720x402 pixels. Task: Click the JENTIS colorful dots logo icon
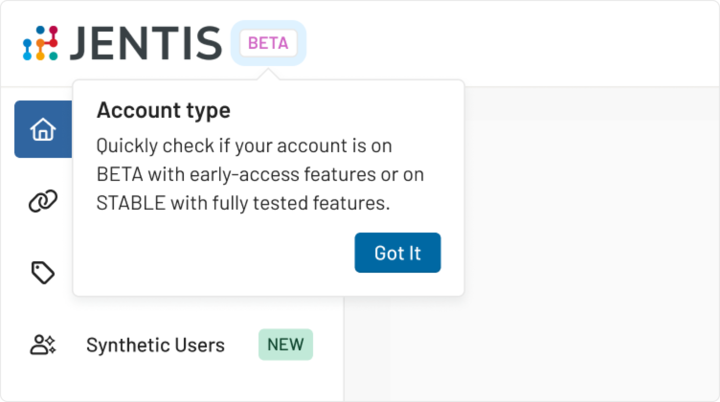(41, 43)
